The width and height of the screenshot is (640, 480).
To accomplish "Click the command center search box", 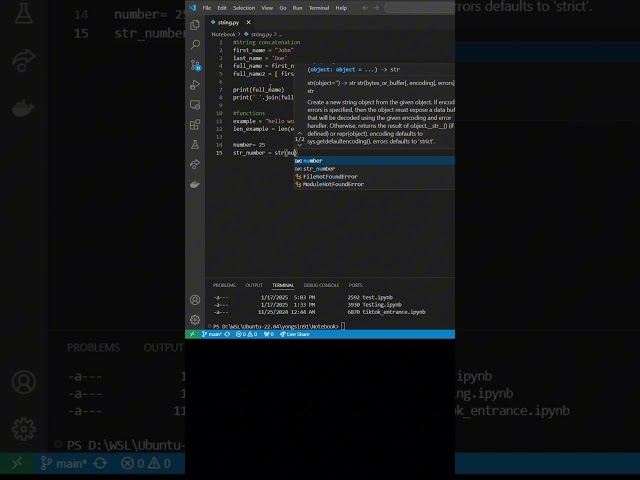I will [420, 8].
